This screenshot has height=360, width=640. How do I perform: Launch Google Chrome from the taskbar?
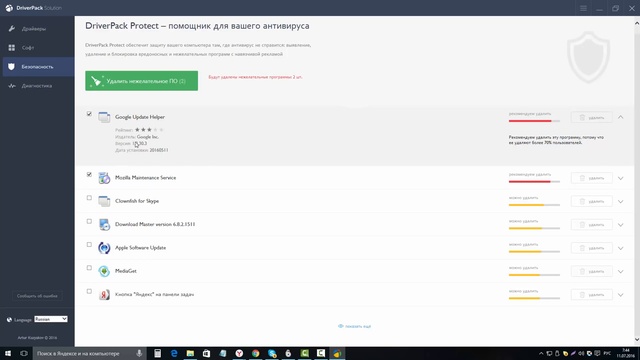(256, 353)
